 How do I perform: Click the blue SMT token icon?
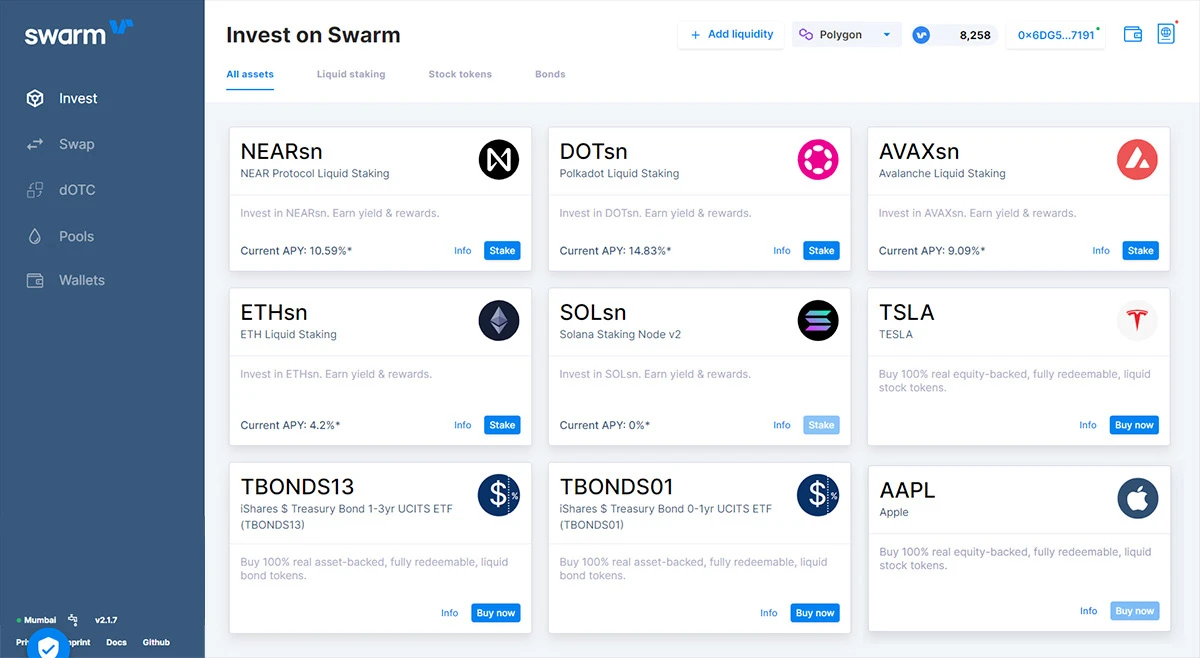pyautogui.click(x=921, y=35)
